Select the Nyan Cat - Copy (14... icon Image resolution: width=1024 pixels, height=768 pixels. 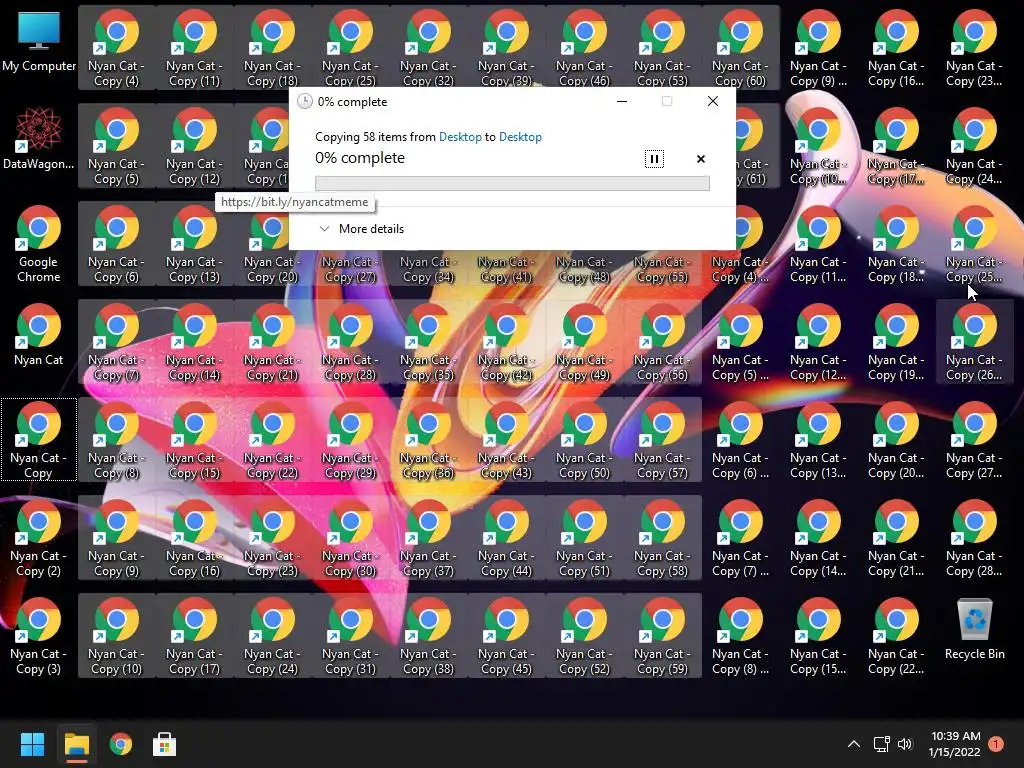[818, 537]
